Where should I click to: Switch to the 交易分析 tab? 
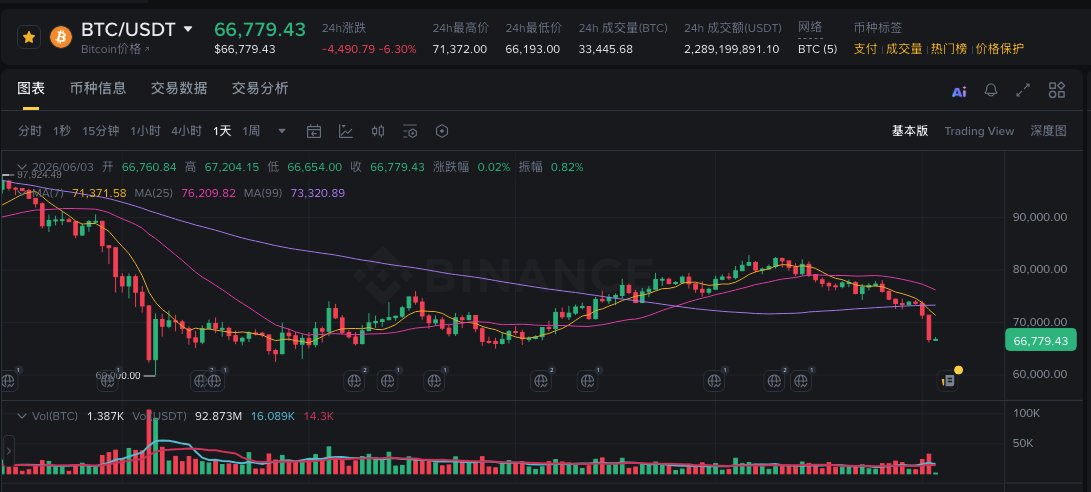260,88
